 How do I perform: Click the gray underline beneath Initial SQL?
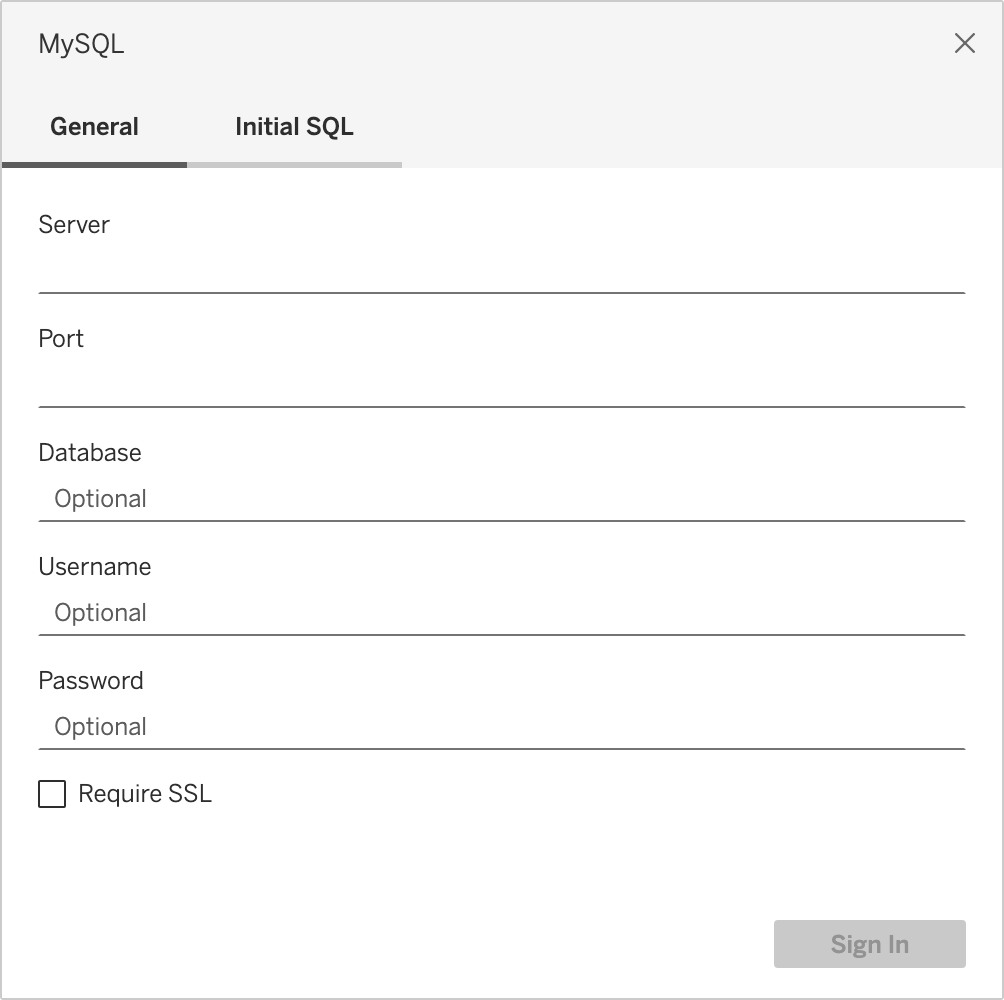tap(294, 164)
